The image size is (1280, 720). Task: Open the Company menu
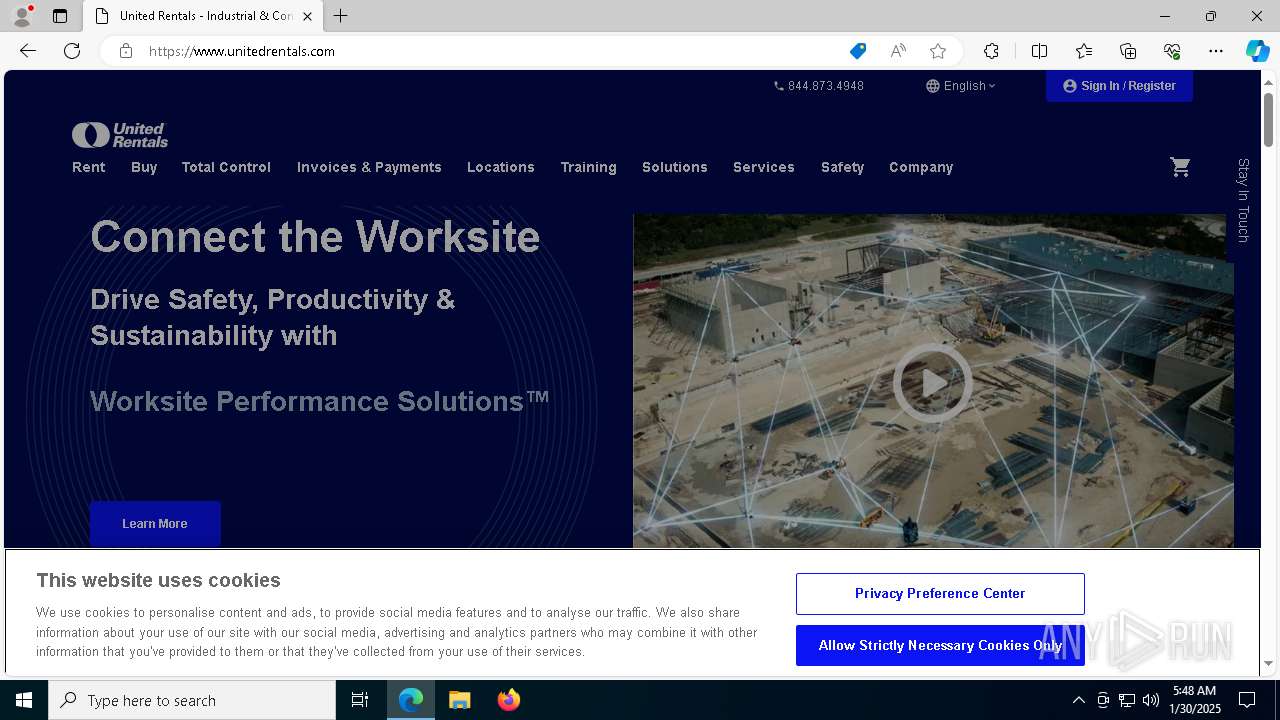pos(921,167)
